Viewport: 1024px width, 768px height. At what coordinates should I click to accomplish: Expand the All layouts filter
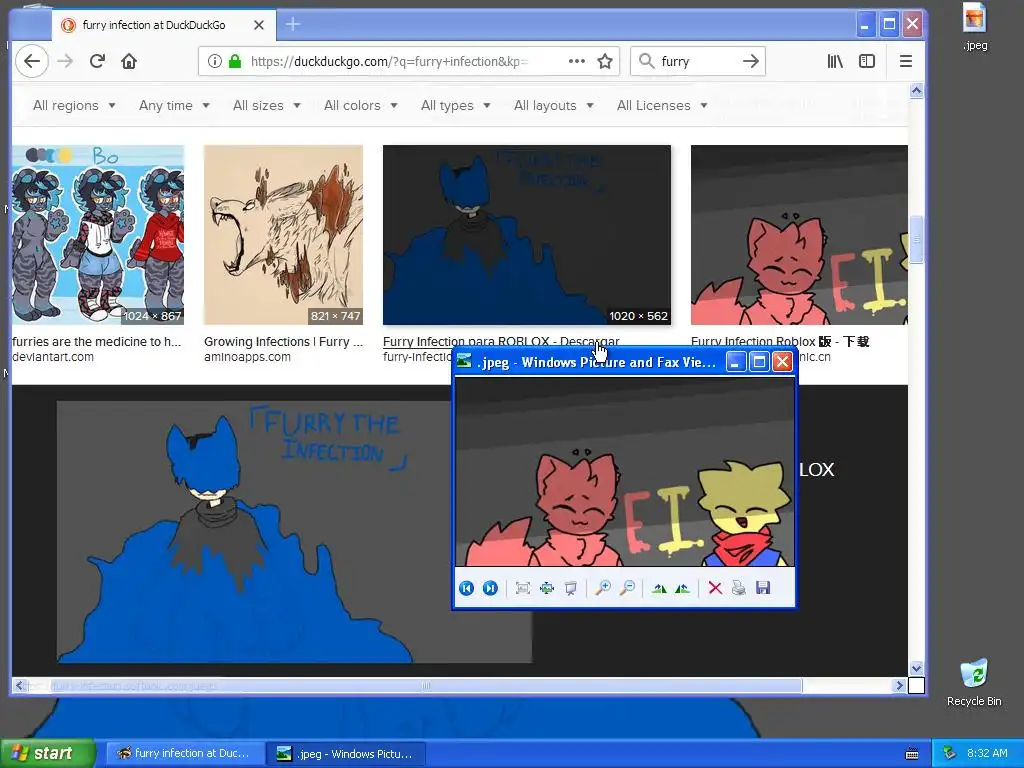tap(553, 105)
